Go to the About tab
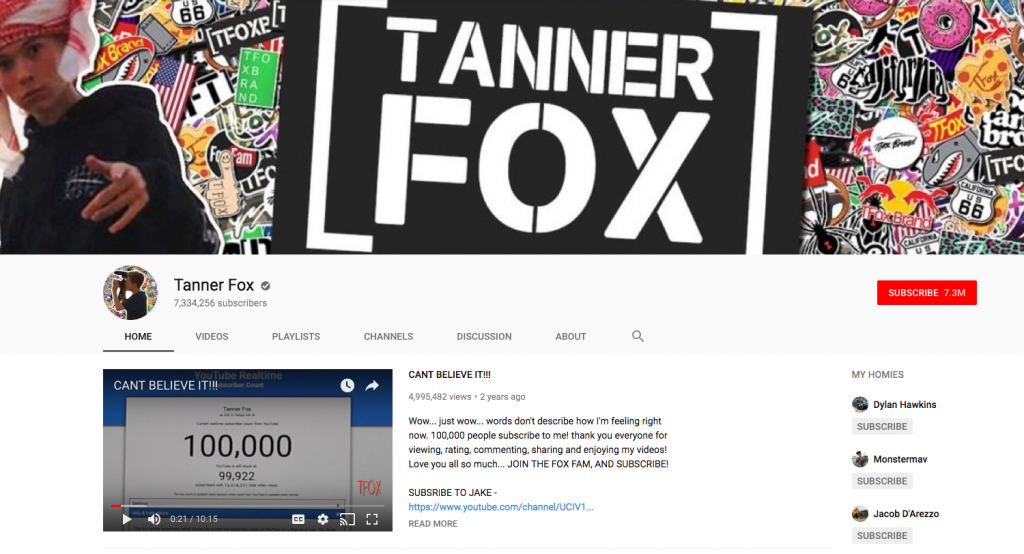 571,337
